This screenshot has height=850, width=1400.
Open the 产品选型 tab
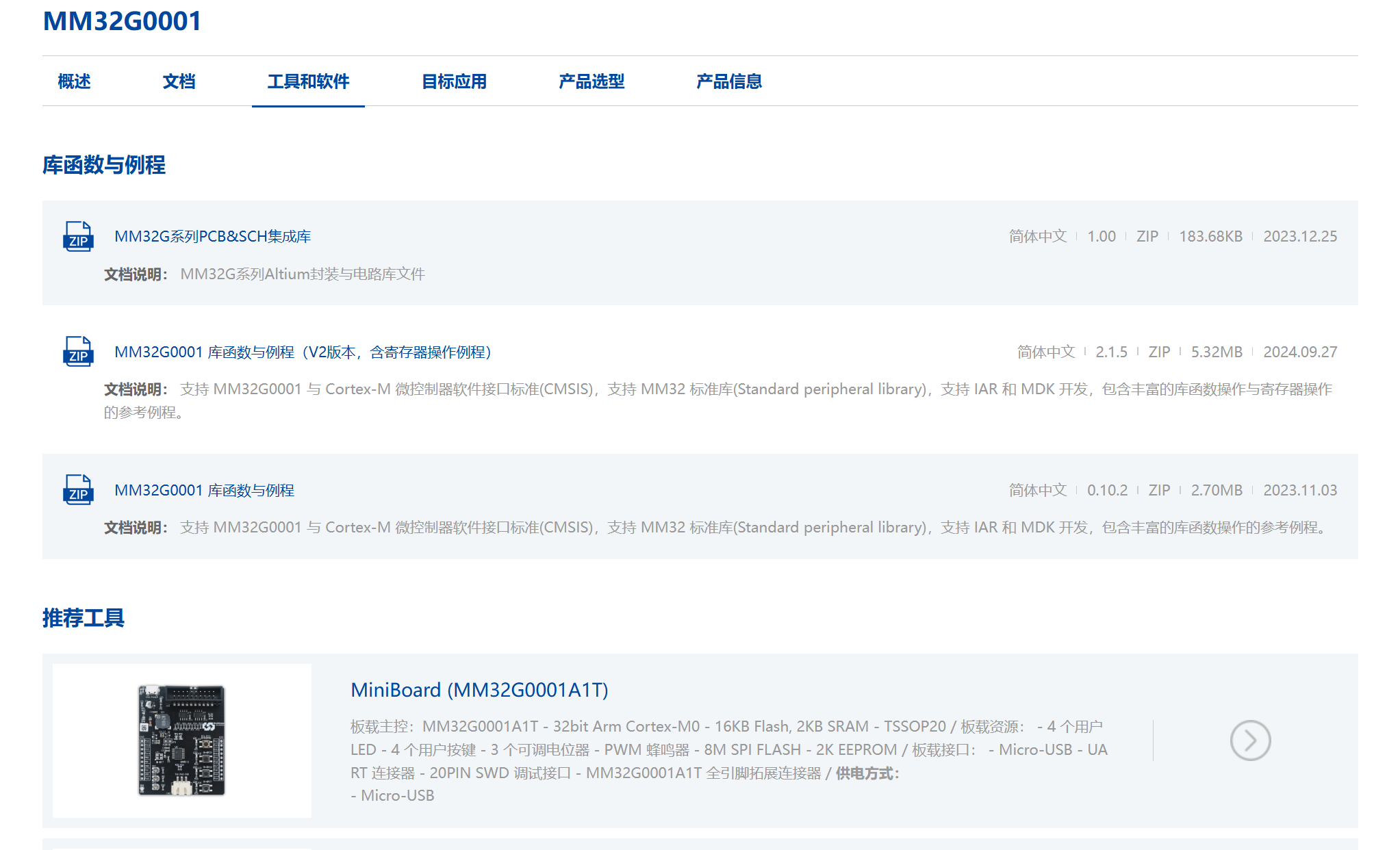click(x=591, y=81)
